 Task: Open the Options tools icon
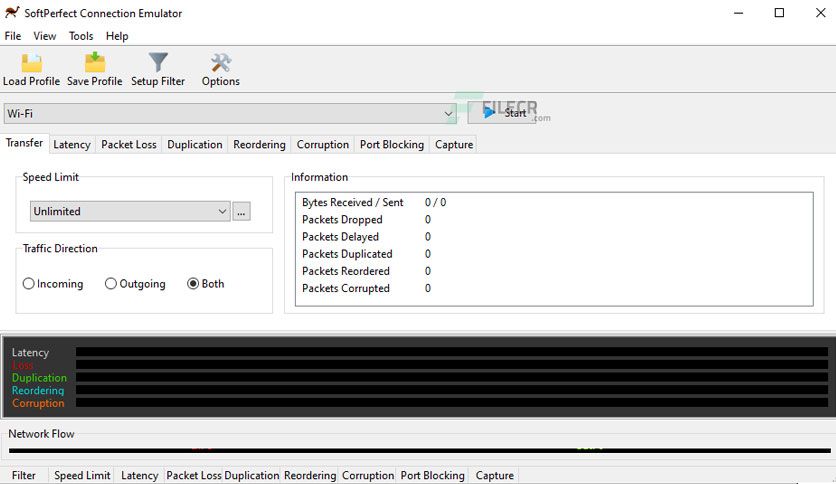pyautogui.click(x=221, y=63)
